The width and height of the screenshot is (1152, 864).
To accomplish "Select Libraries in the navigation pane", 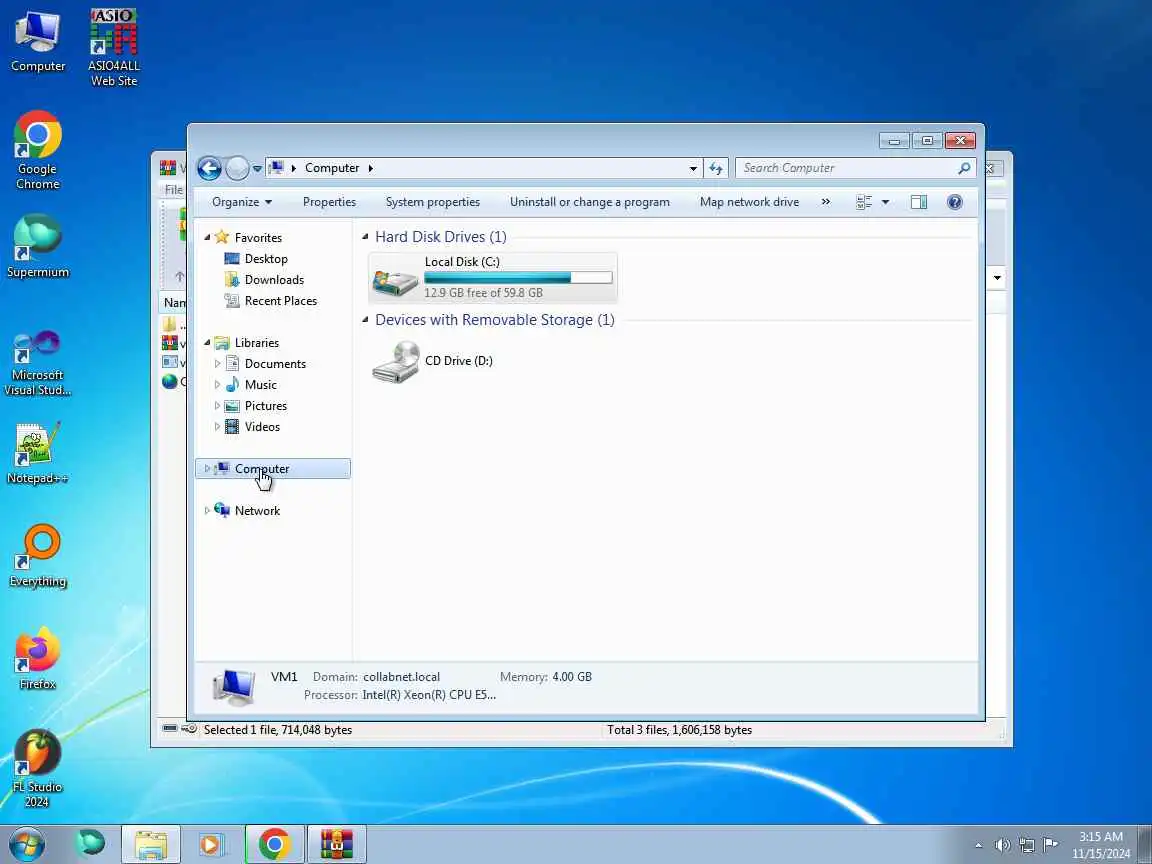I will [256, 343].
